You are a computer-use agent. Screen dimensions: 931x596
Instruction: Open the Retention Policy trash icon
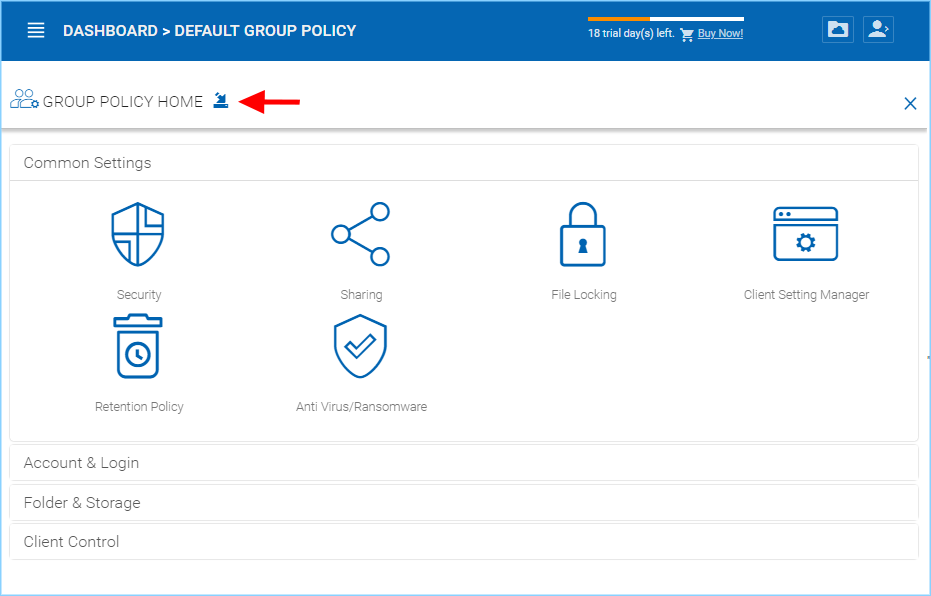138,346
